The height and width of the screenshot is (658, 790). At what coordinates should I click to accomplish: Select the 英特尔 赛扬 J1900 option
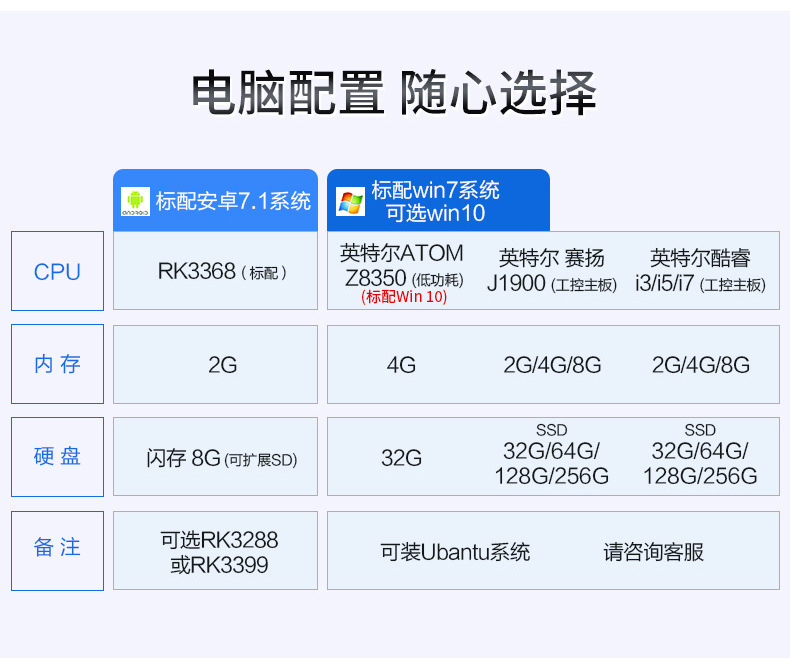click(552, 271)
